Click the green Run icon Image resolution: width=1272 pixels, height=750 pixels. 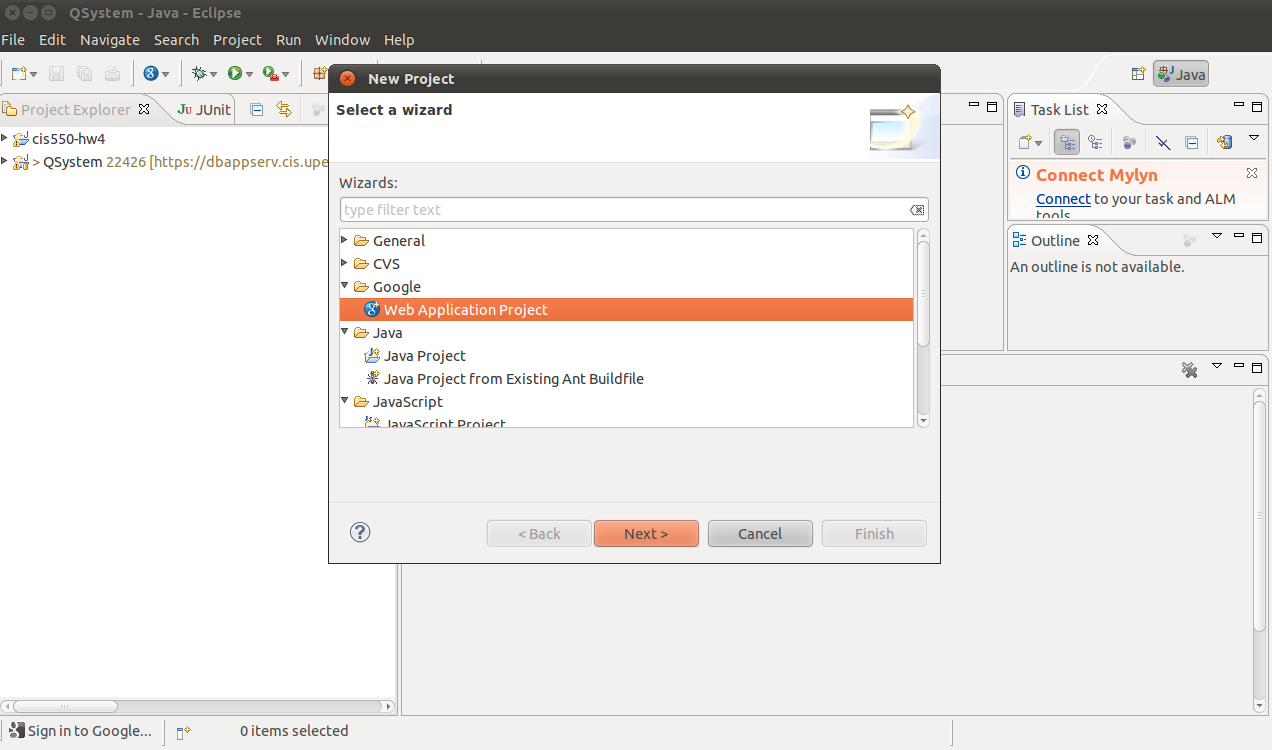[x=234, y=73]
